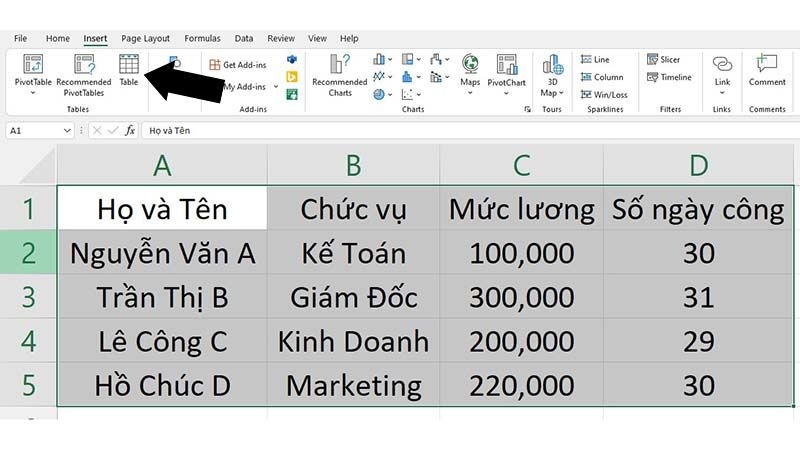Insert a Timeline filter
This screenshot has width=800, height=450.
(669, 77)
